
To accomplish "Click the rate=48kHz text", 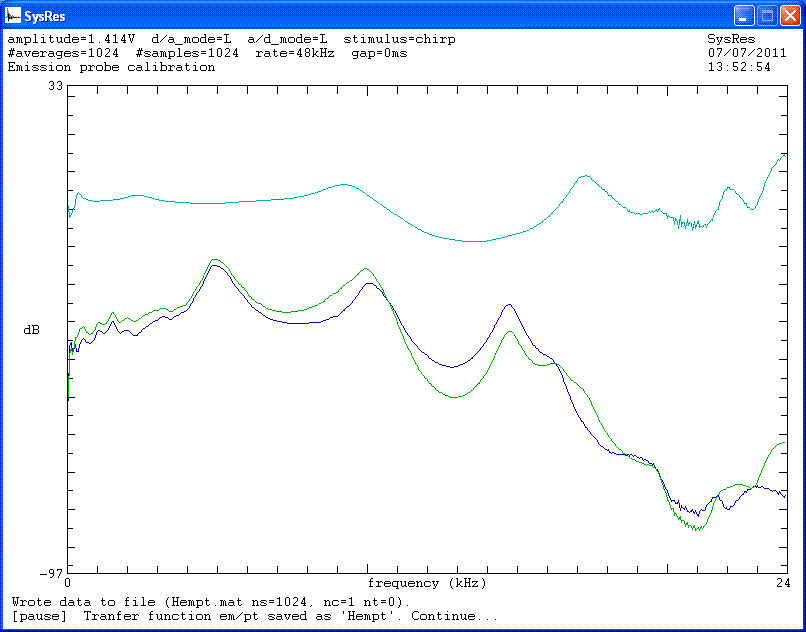I will pos(295,53).
